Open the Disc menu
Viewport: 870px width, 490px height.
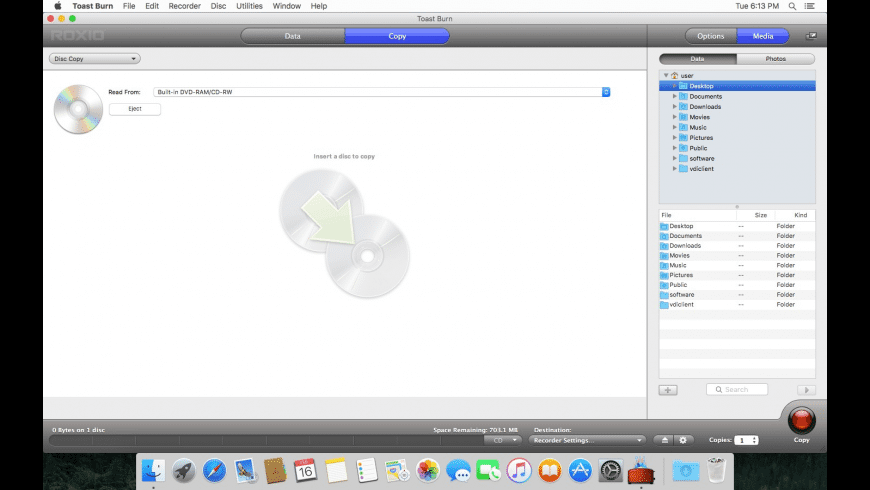click(218, 6)
